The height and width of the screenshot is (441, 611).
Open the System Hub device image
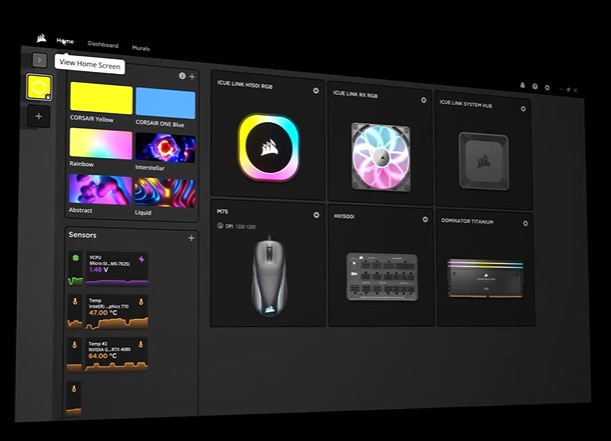click(x=484, y=161)
